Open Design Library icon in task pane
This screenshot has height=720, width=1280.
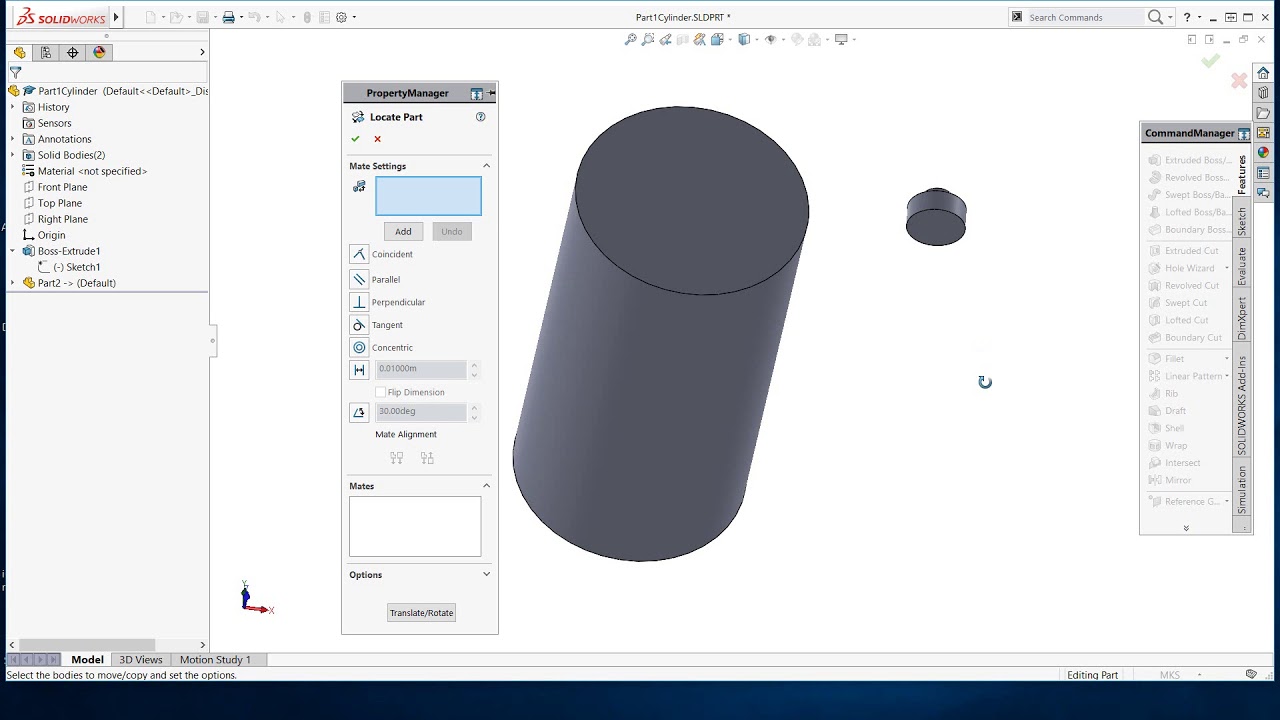[x=1264, y=93]
